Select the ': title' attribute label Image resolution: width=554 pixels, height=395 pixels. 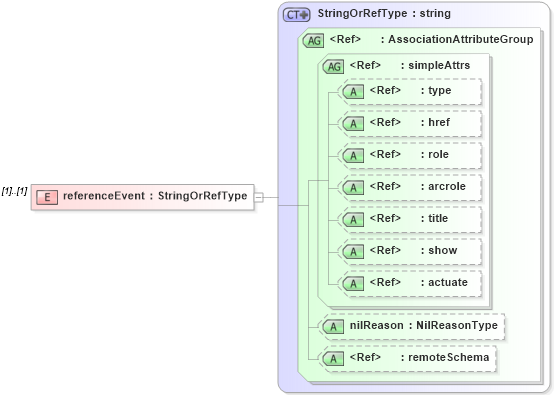(x=434, y=218)
